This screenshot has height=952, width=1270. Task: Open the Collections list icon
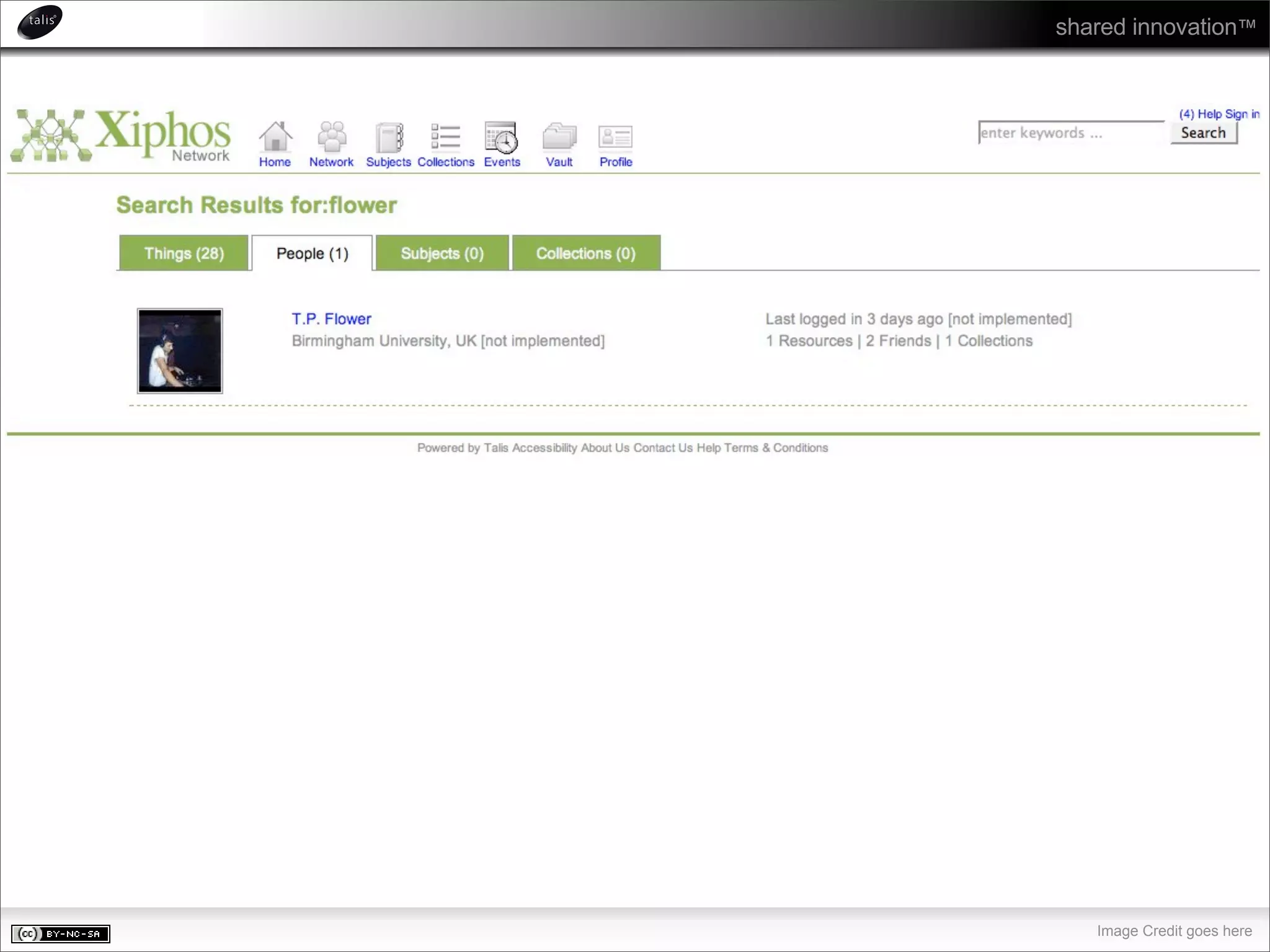[445, 136]
